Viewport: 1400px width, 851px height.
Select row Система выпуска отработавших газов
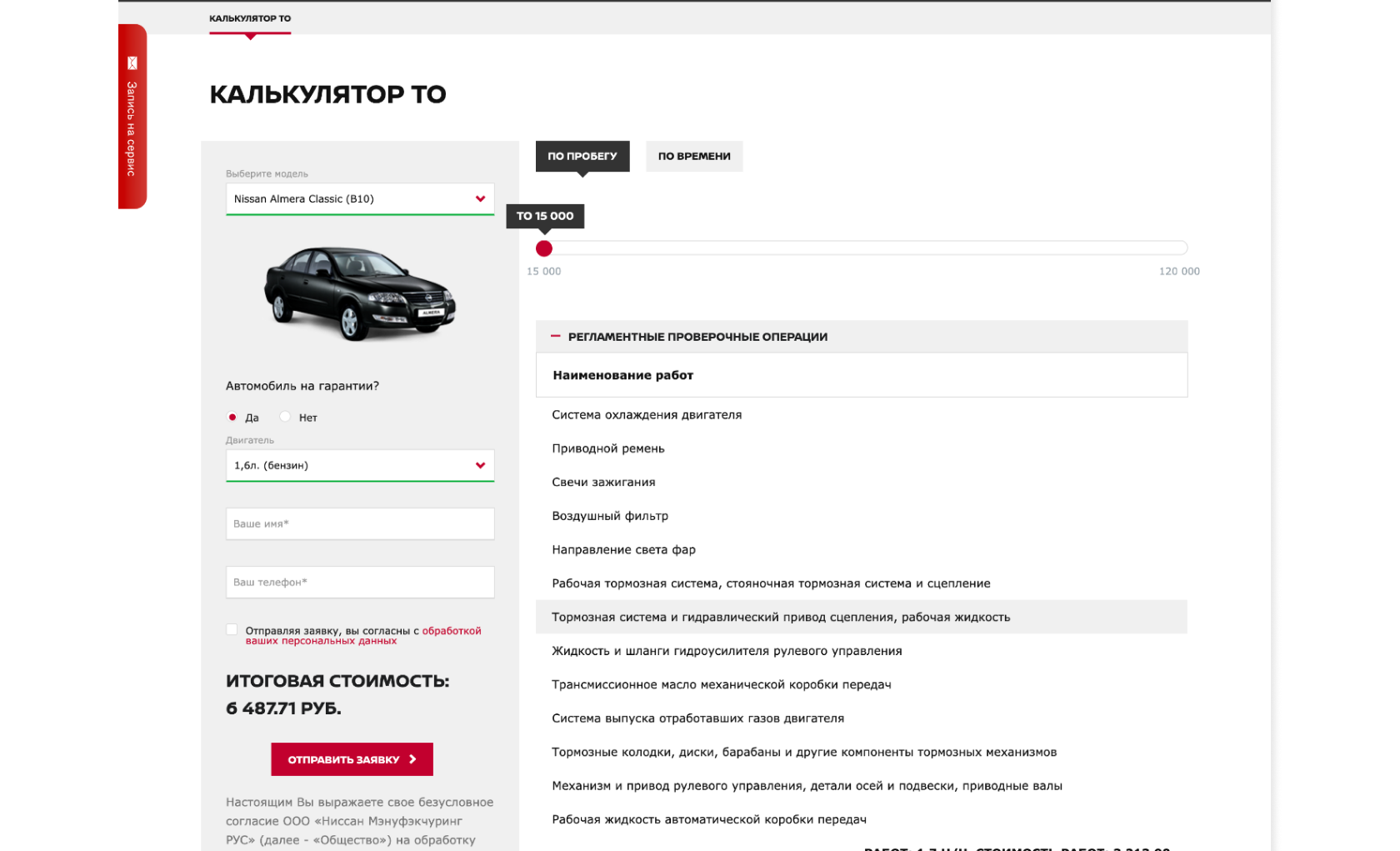(x=862, y=718)
